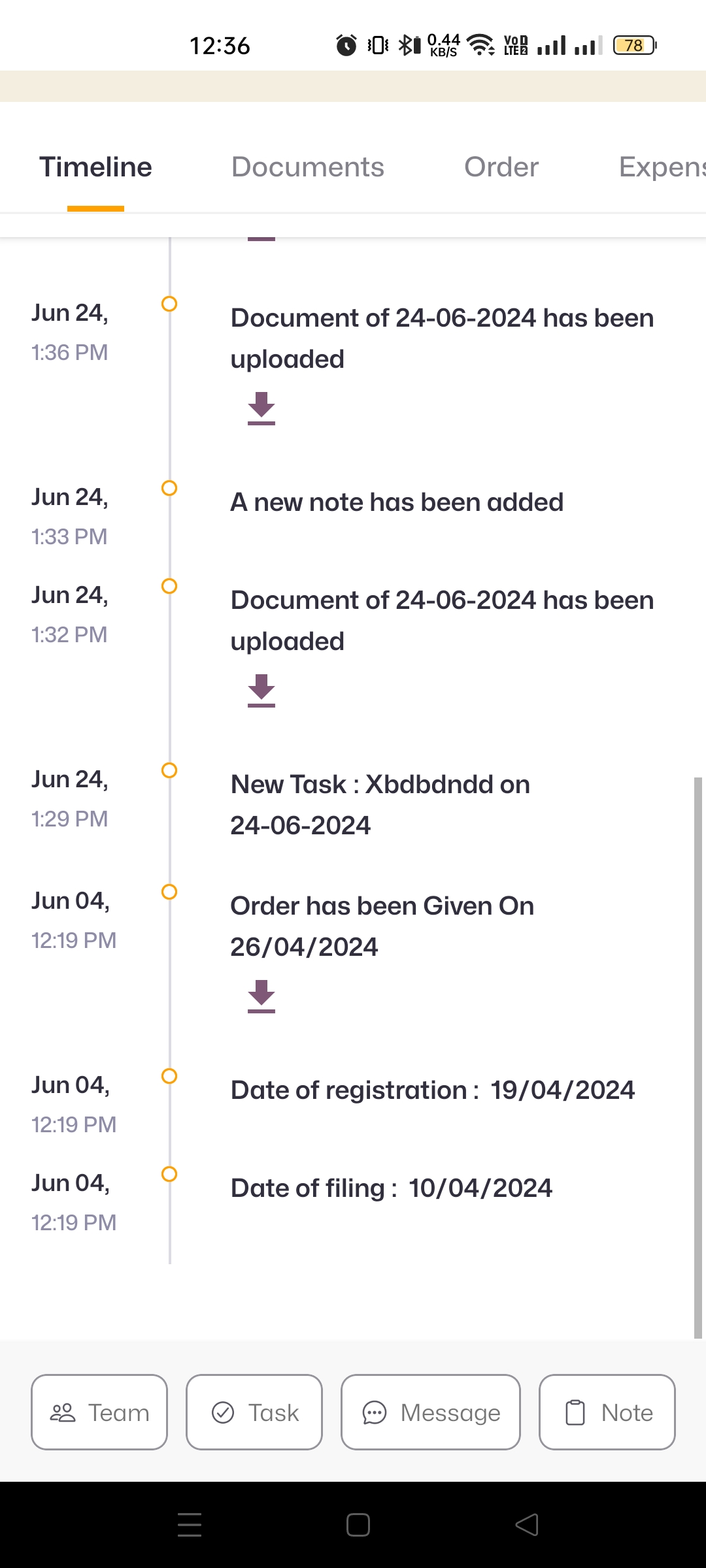
Task: Download the document uploaded at 1:36 PM
Action: 261,408
